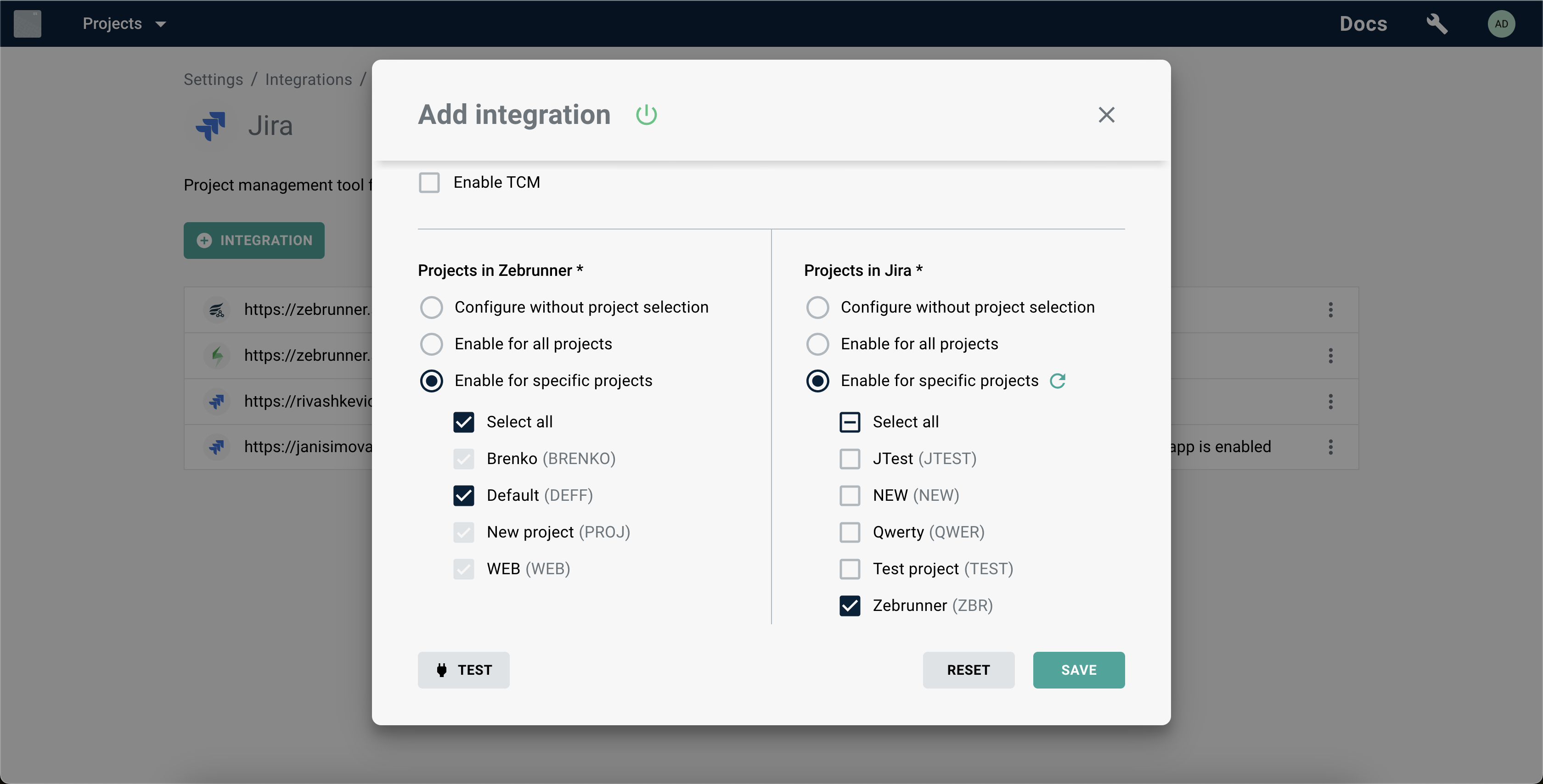
Task: Uncheck the Default (DEFF) project
Action: (464, 495)
